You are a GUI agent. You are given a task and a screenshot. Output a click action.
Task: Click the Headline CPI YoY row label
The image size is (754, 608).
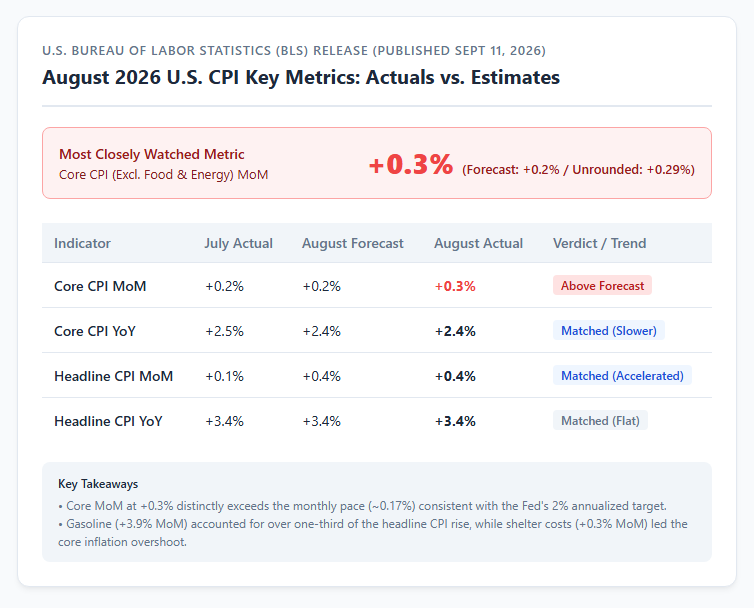(108, 421)
